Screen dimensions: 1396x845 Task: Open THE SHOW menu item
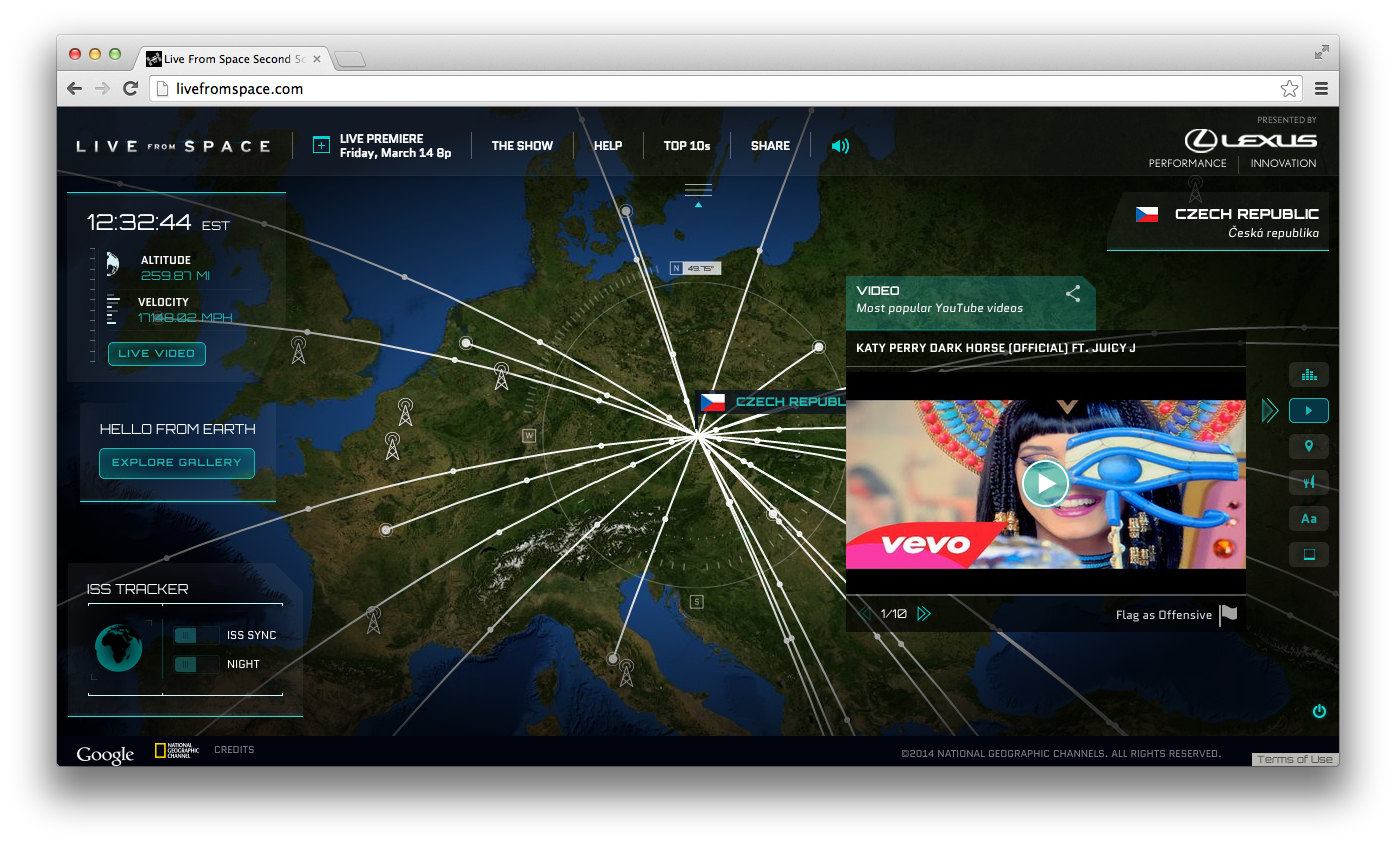pos(522,146)
